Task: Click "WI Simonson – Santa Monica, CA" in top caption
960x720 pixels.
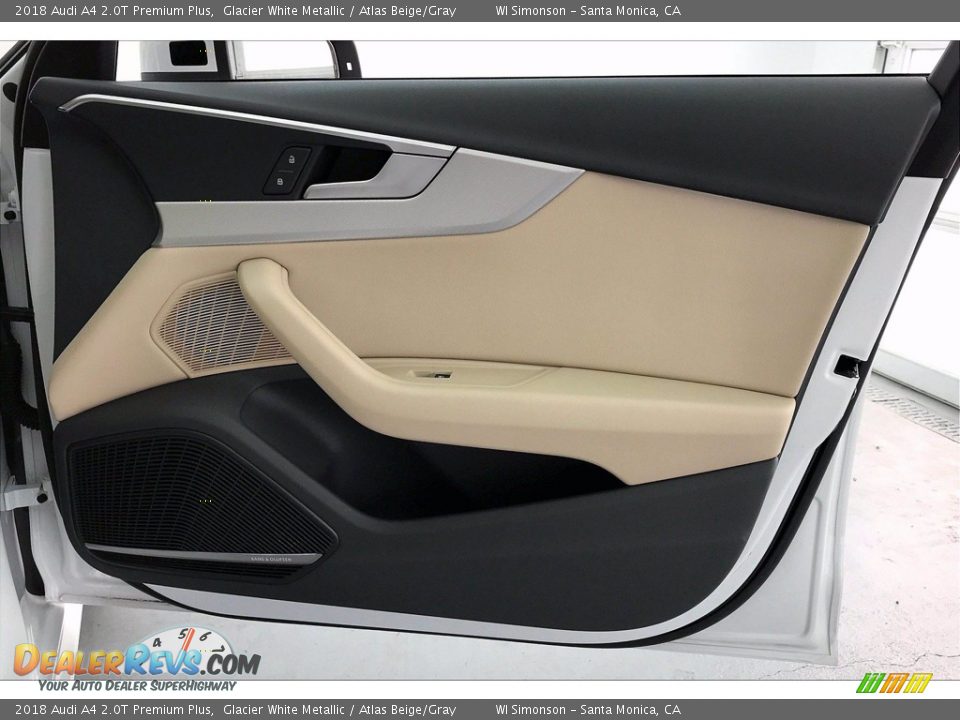Action: [x=588, y=10]
